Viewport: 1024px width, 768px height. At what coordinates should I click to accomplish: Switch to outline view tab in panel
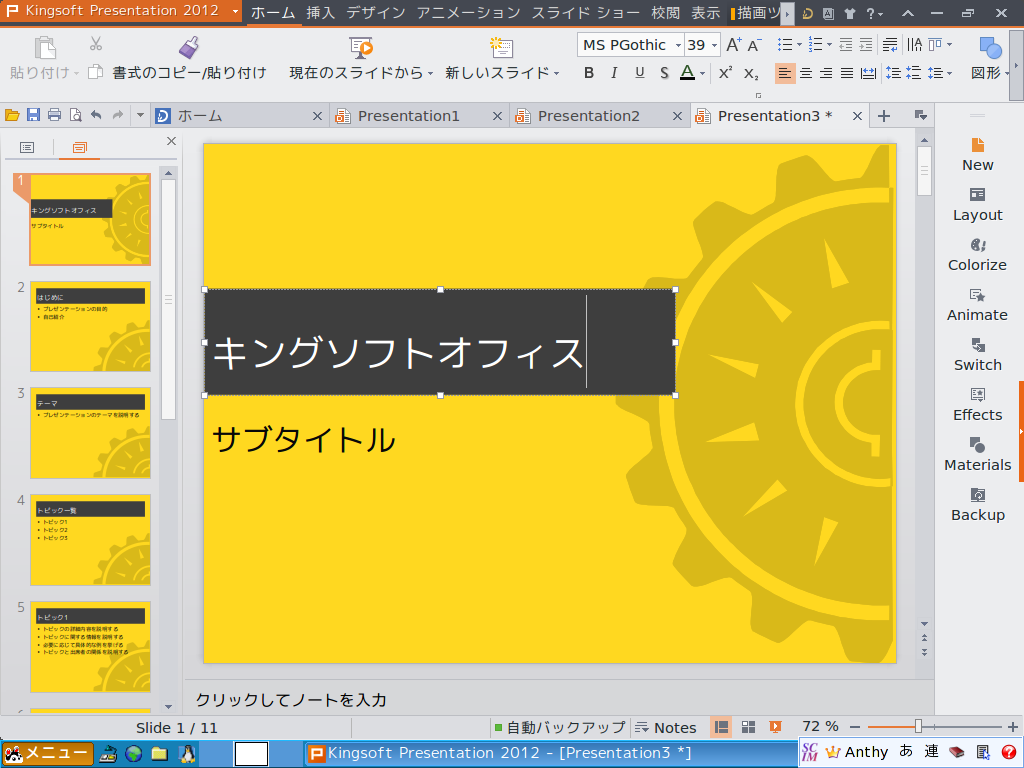click(x=27, y=148)
